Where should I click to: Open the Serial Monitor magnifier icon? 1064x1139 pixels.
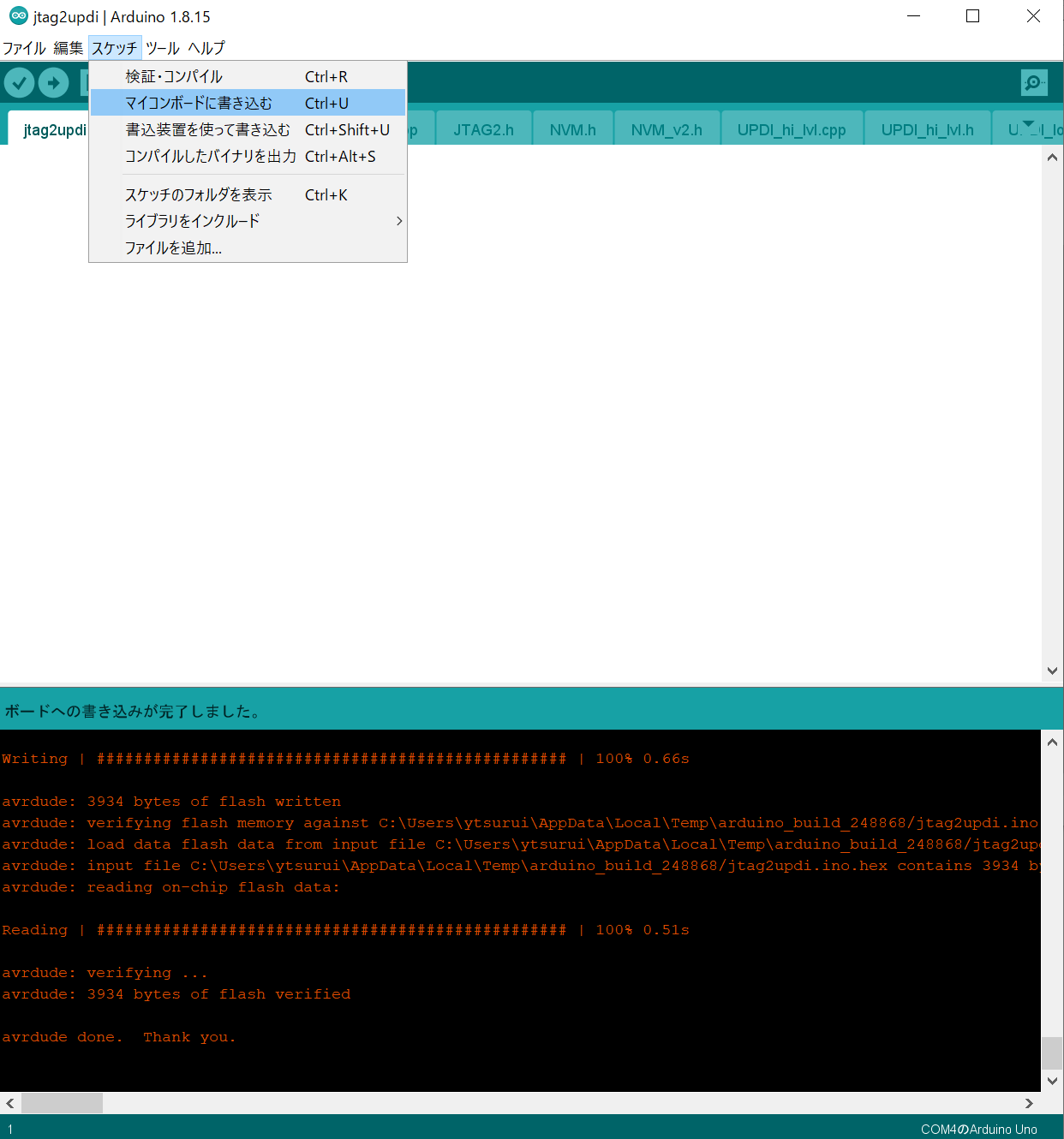coord(1034,83)
